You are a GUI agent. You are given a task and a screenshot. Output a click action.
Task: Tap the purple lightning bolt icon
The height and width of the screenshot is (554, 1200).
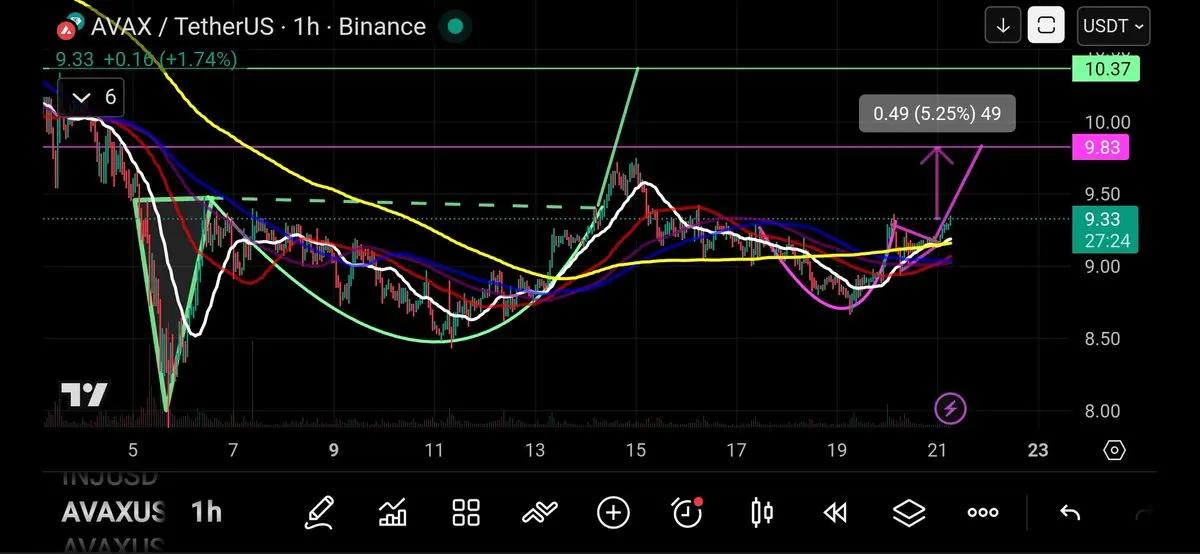pos(950,408)
